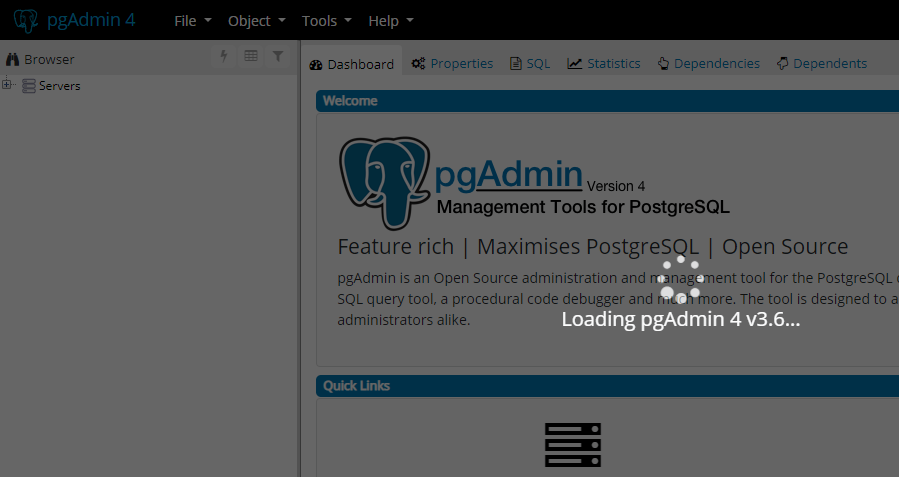
Task: Go to the Dependencies tab
Action: [708, 63]
